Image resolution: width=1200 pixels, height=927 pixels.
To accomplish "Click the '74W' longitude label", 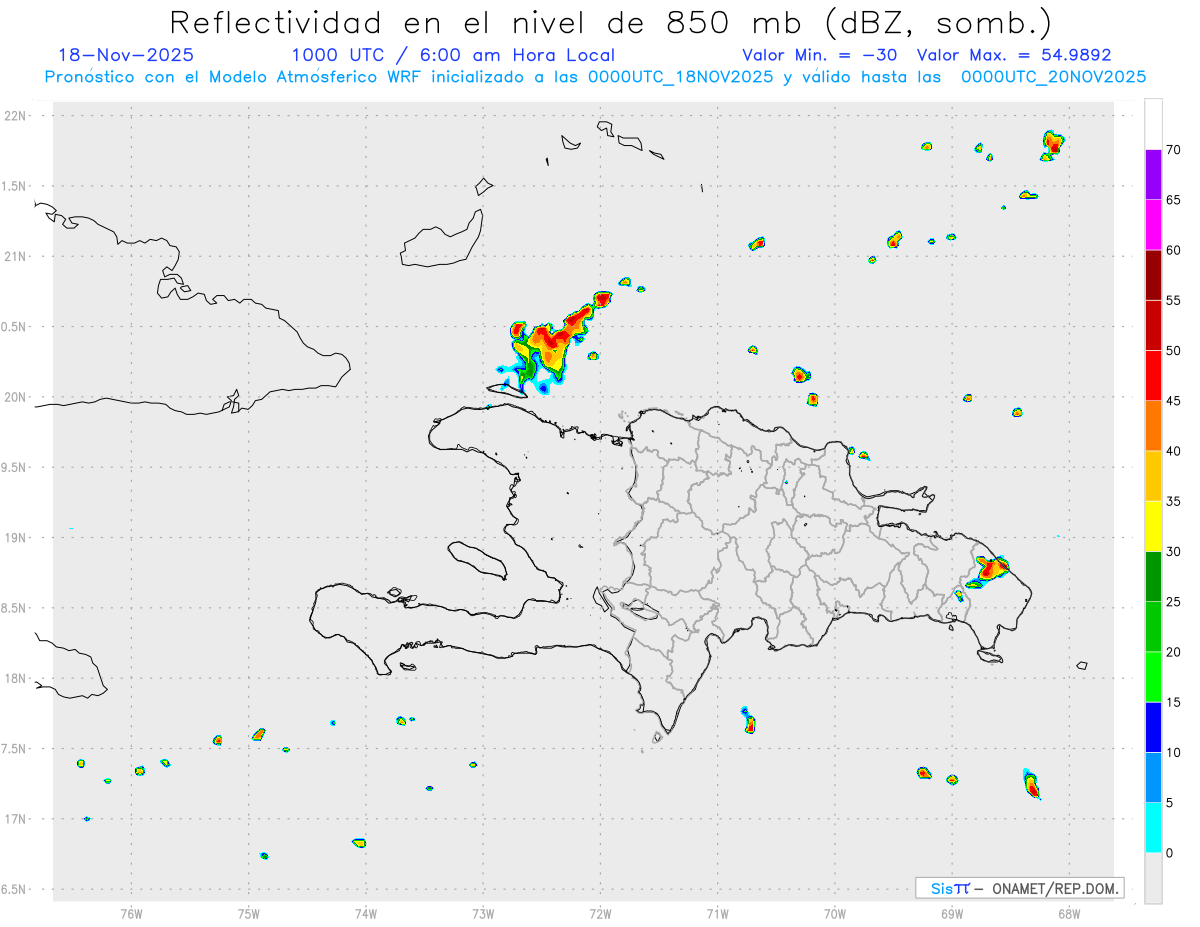I will 366,914.
